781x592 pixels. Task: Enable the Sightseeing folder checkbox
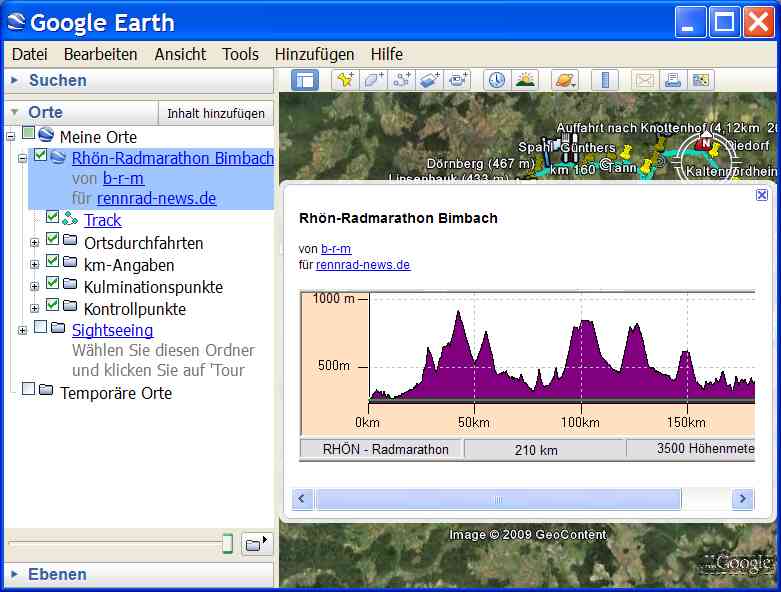tap(41, 327)
